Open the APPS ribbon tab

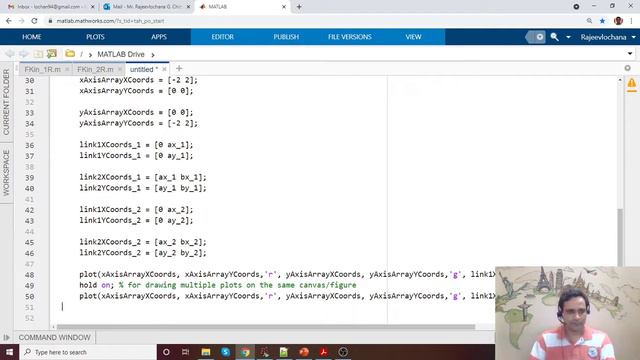coord(159,37)
